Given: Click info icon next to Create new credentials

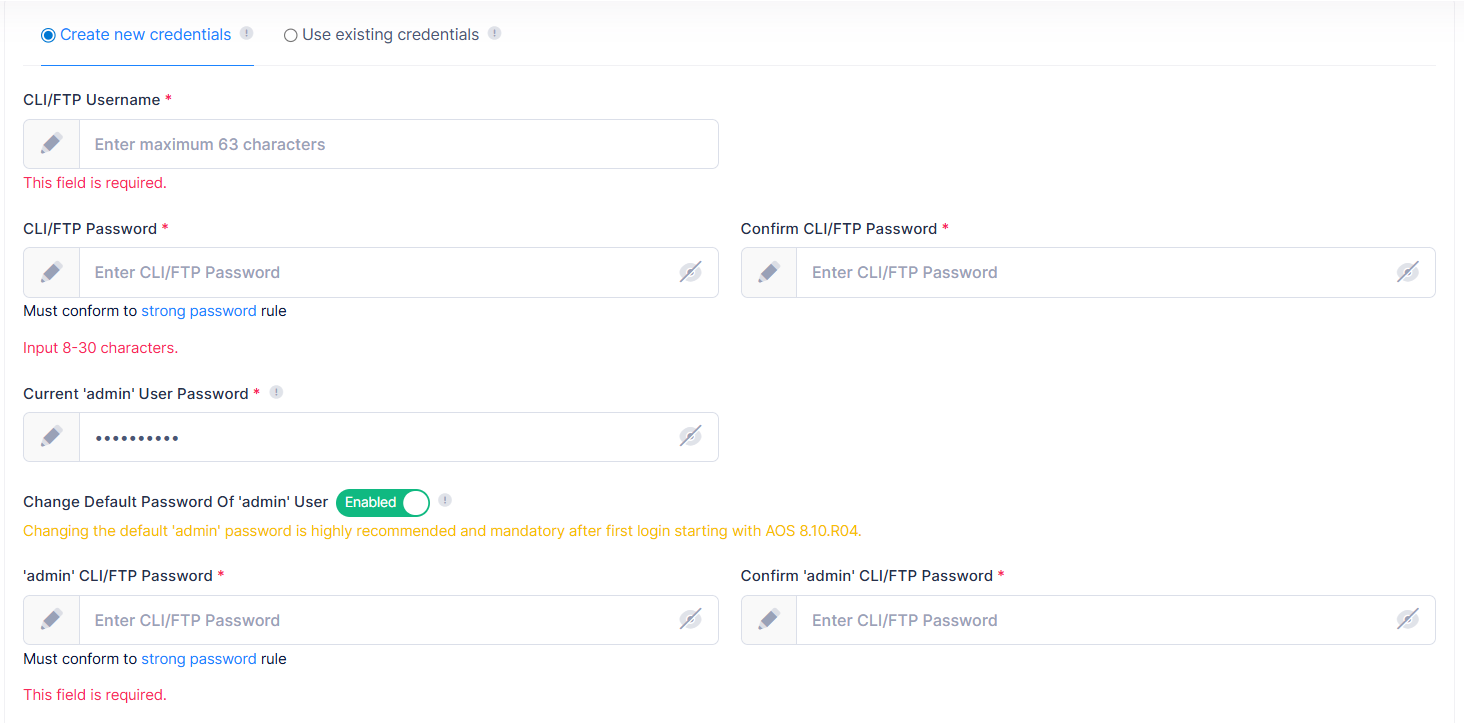Looking at the screenshot, I should [247, 33].
